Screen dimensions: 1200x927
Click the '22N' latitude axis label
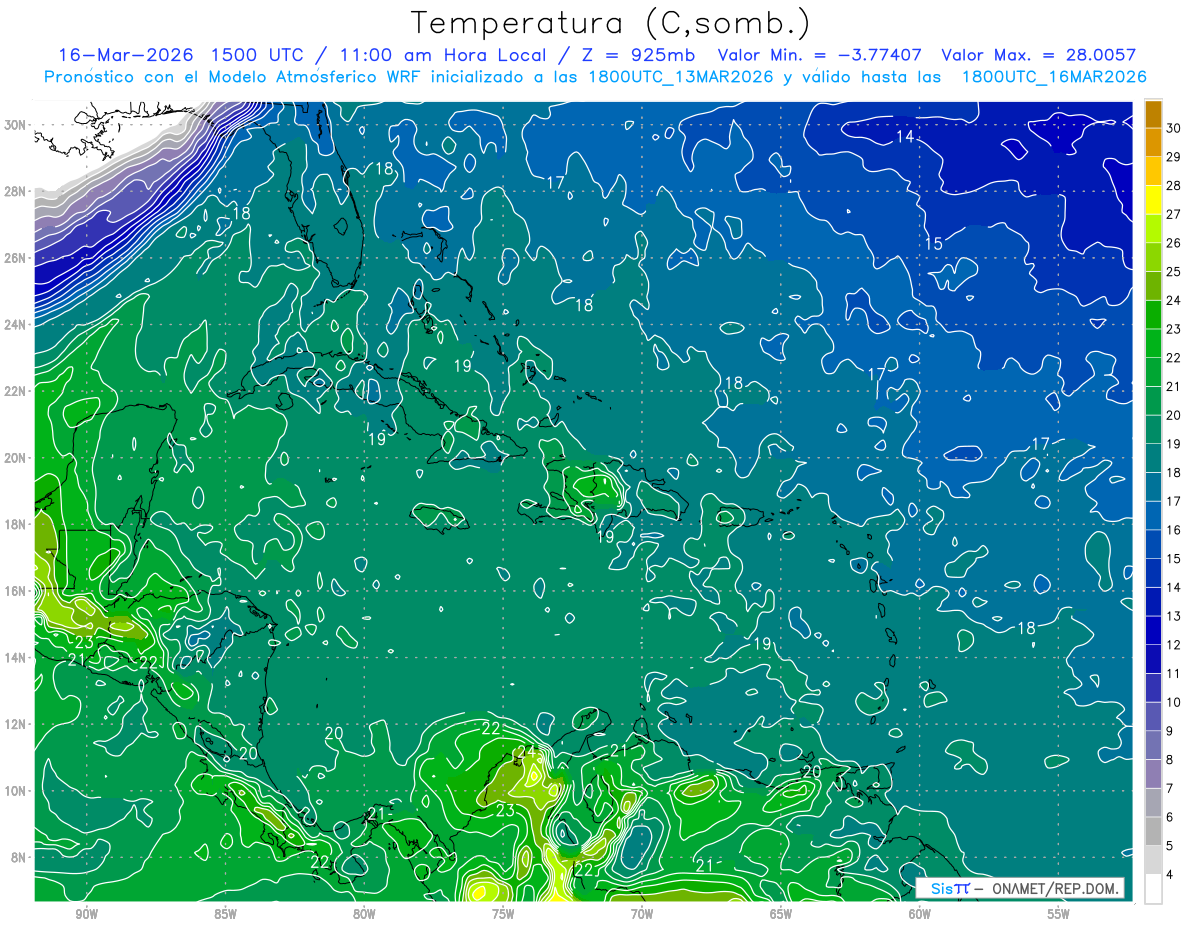coord(14,391)
